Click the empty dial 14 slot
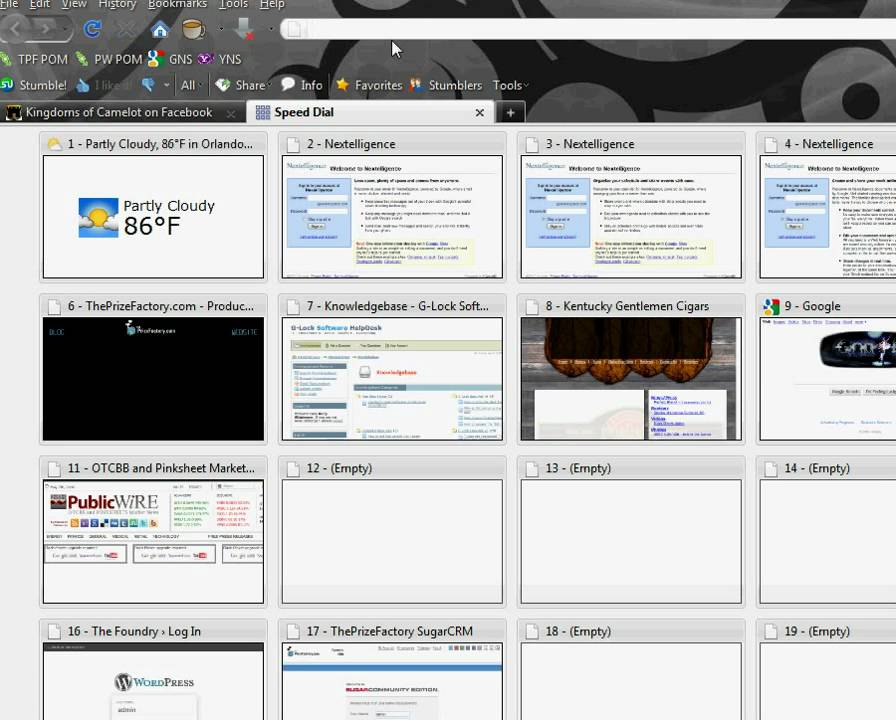This screenshot has height=720, width=896. [x=828, y=541]
